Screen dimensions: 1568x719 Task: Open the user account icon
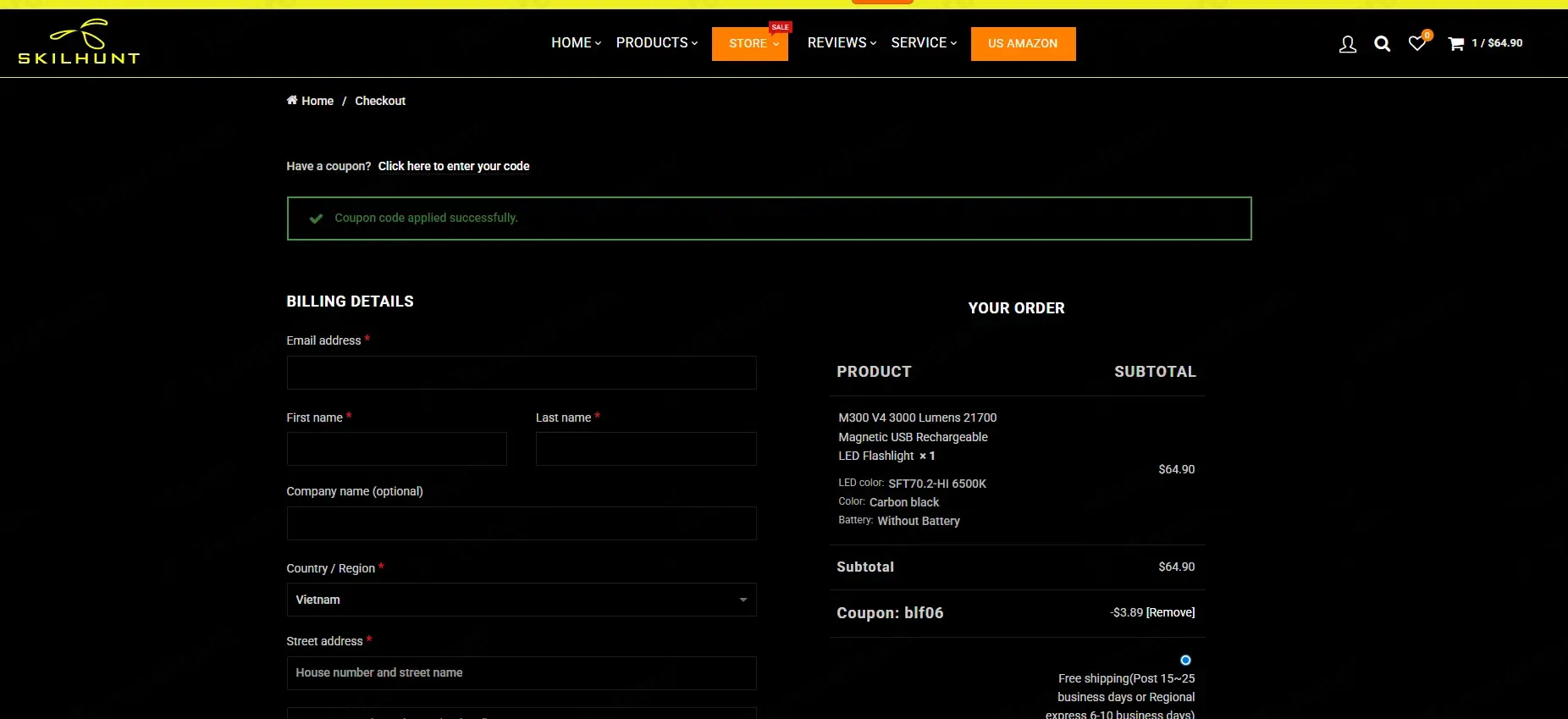pyautogui.click(x=1347, y=44)
